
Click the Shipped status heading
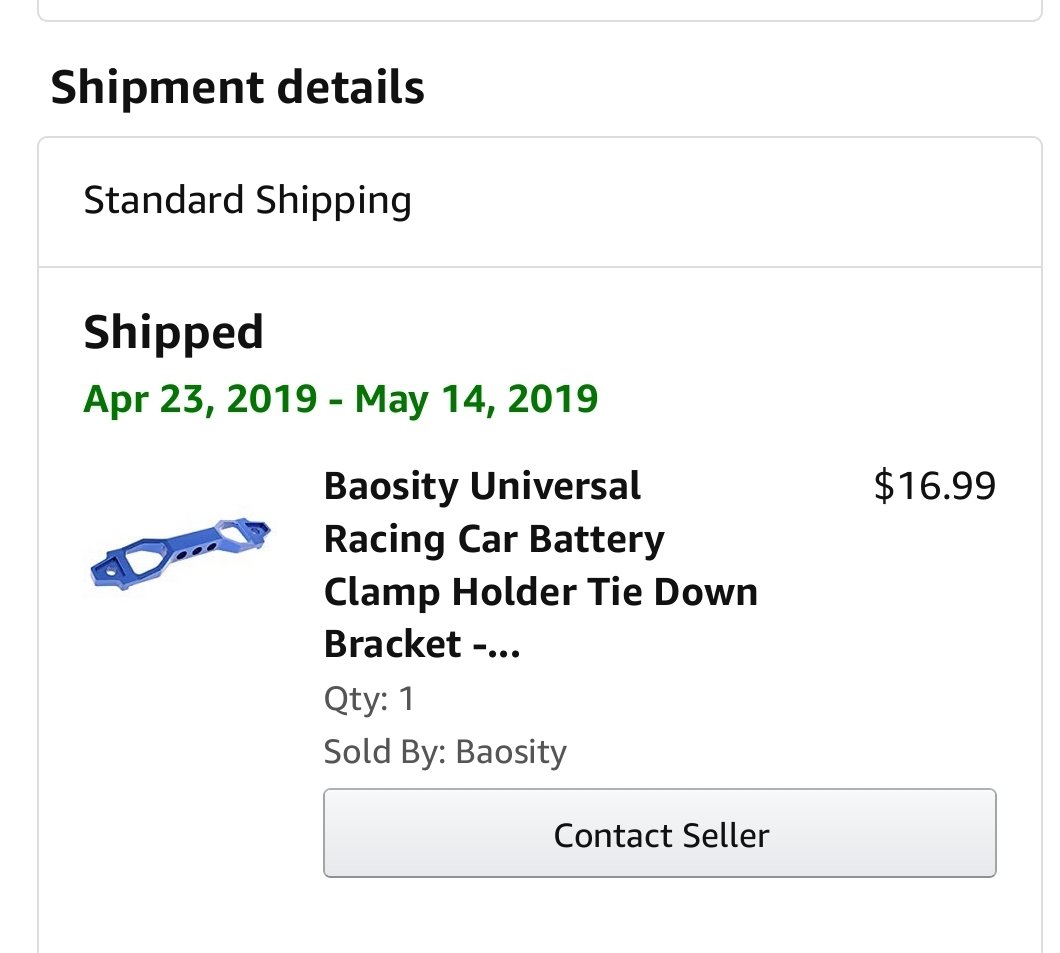tap(173, 333)
